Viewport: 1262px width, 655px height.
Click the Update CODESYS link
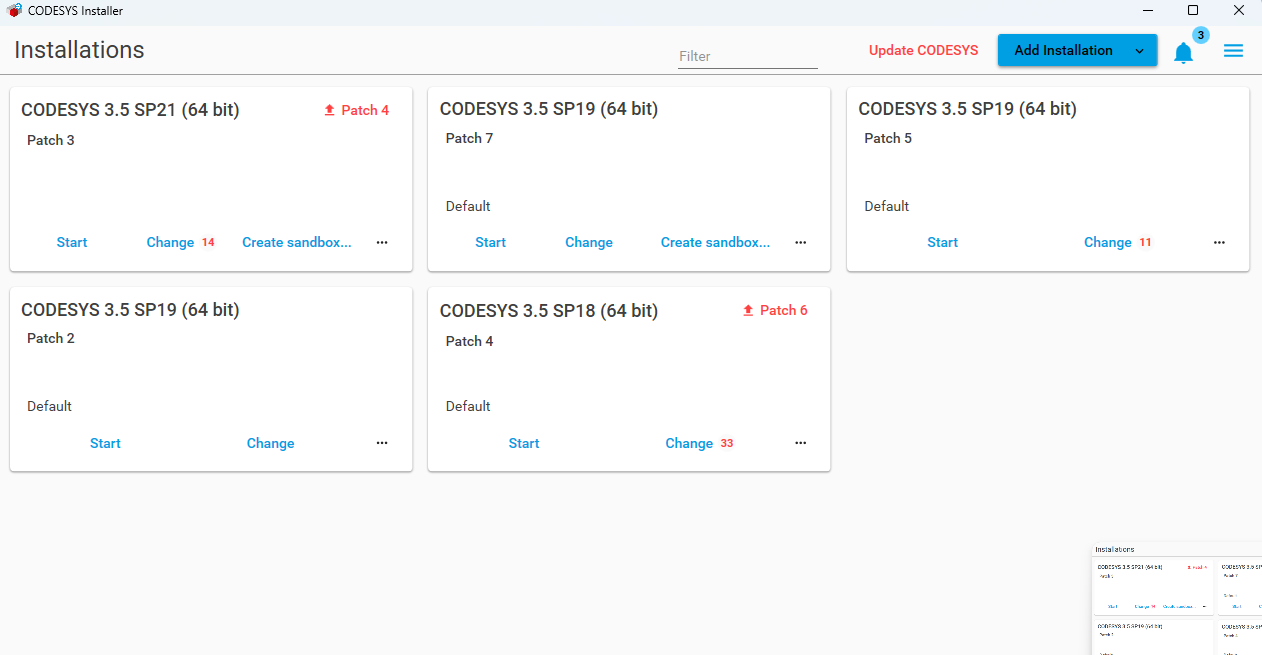point(923,51)
